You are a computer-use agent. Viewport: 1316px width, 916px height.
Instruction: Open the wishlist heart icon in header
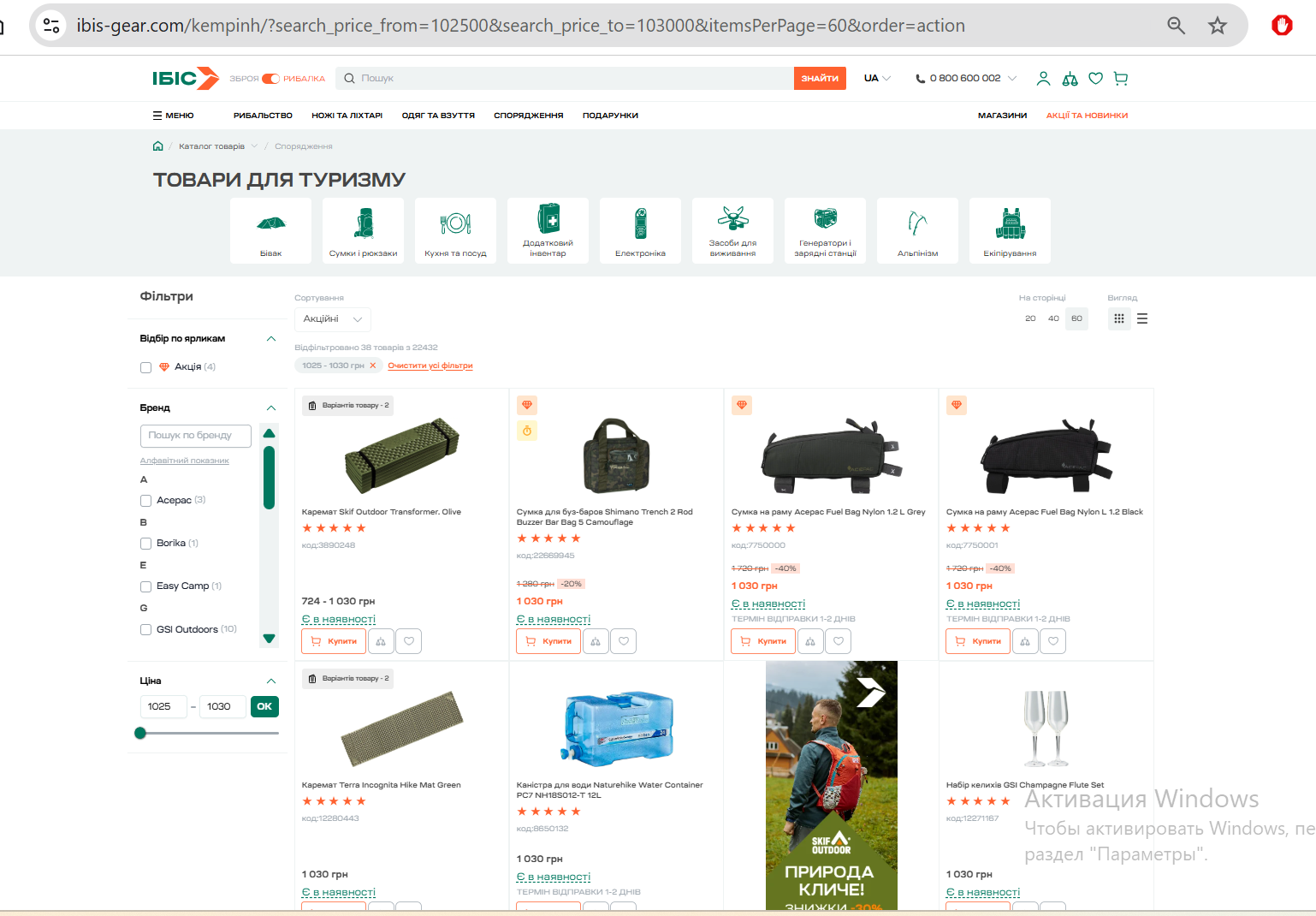1095,79
